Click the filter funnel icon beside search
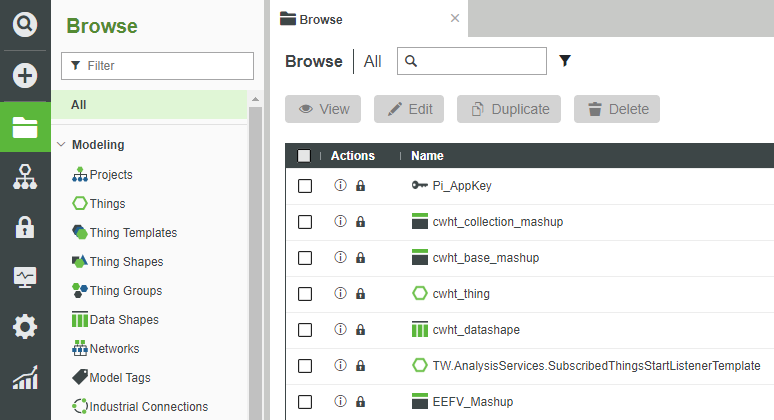The image size is (774, 420). point(565,61)
